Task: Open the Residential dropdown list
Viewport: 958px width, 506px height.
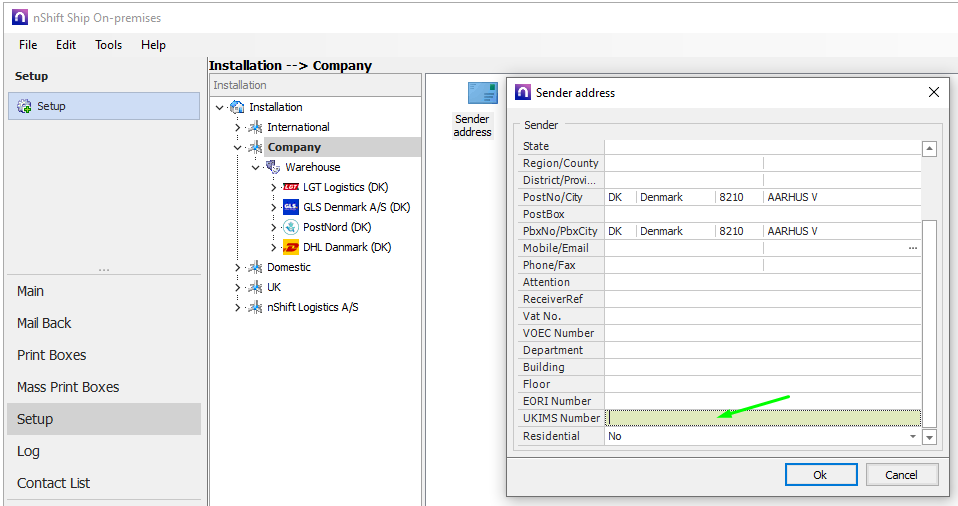Action: (x=912, y=437)
